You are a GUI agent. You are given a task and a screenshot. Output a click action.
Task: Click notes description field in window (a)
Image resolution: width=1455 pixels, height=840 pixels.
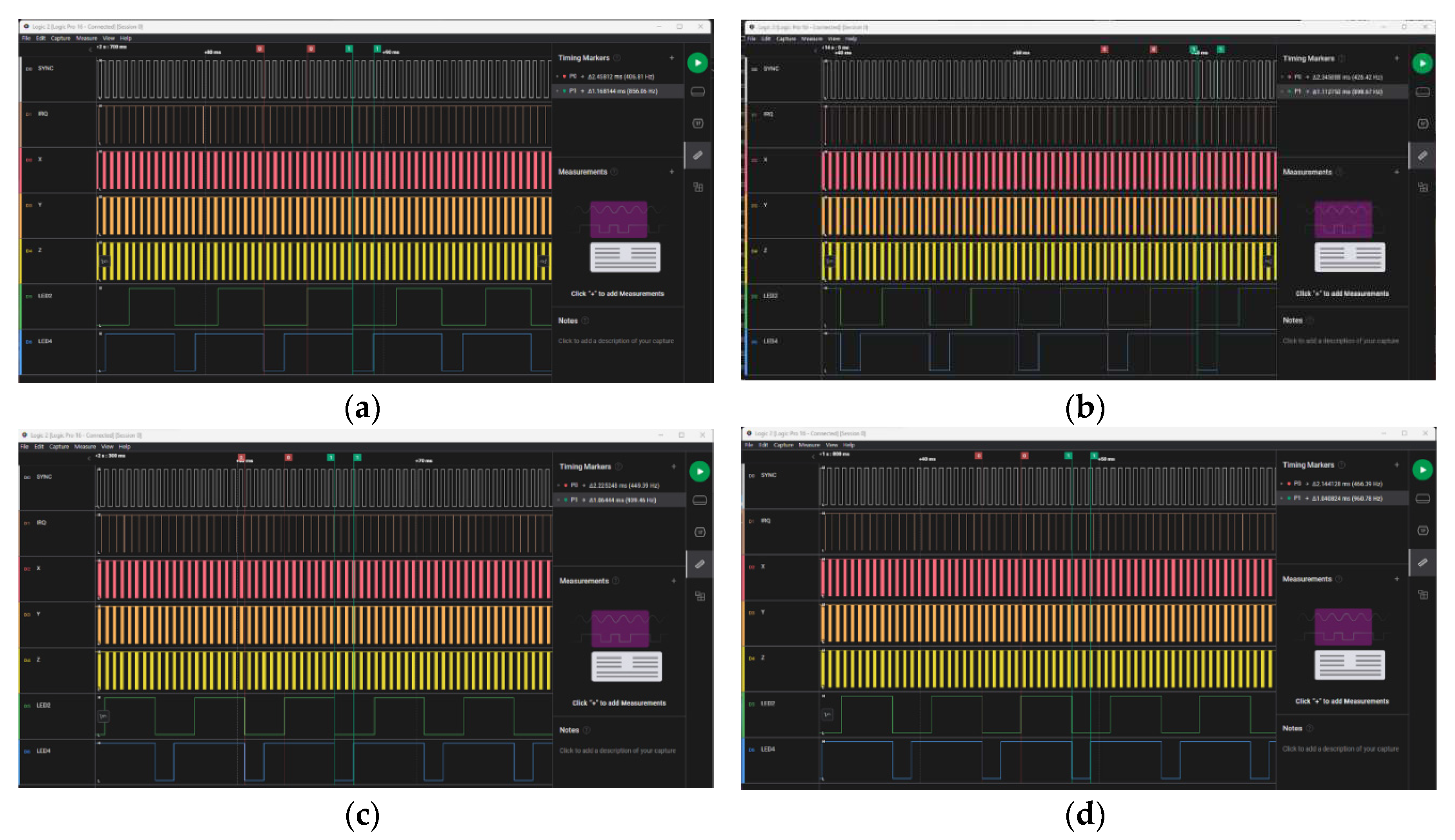point(616,341)
